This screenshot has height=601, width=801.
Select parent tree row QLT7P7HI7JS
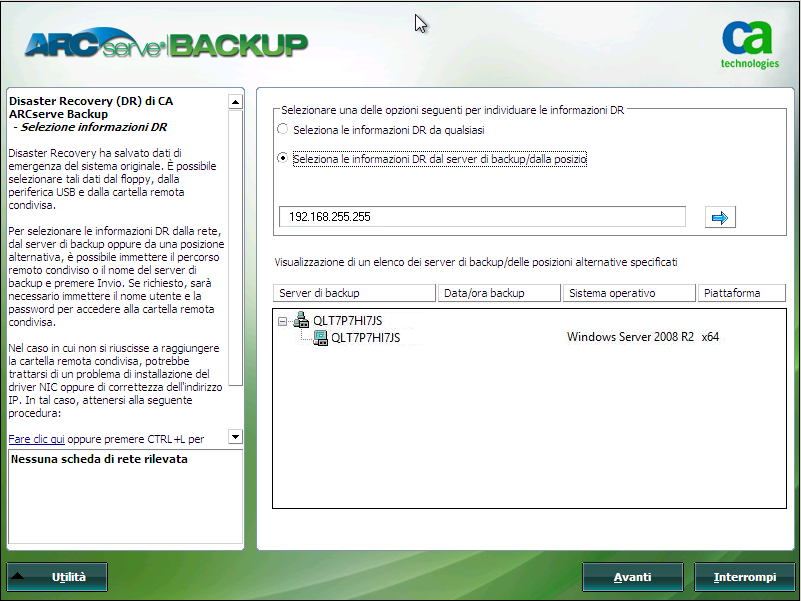click(347, 320)
